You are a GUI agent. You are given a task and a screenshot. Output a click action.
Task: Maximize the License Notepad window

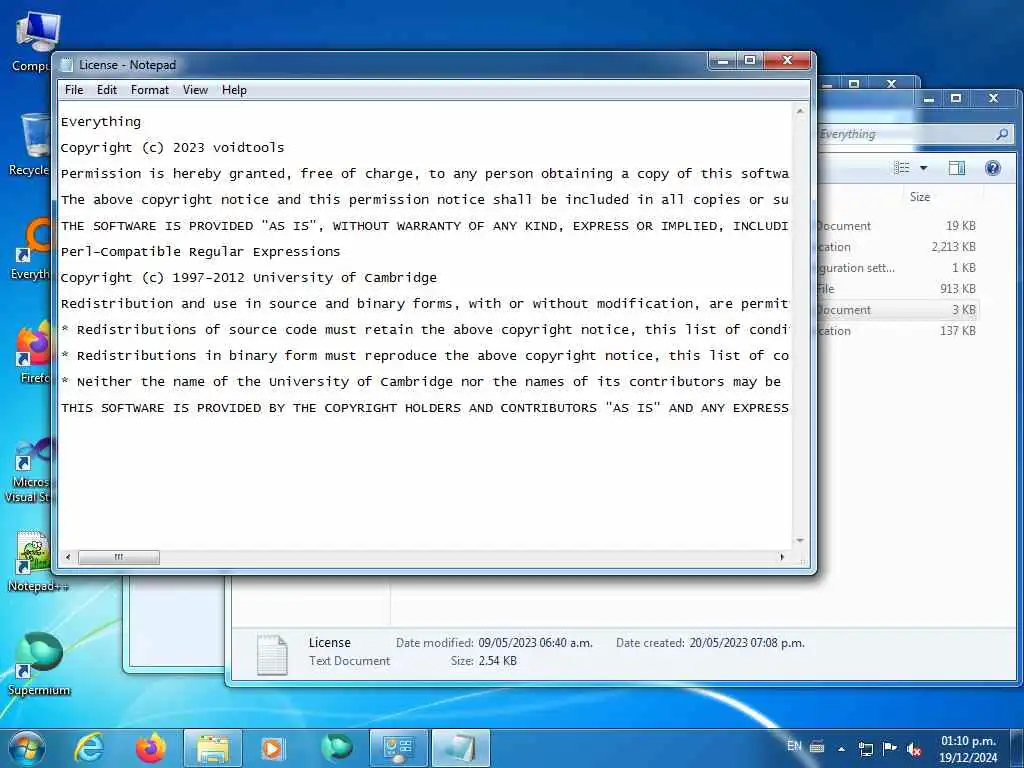point(750,61)
